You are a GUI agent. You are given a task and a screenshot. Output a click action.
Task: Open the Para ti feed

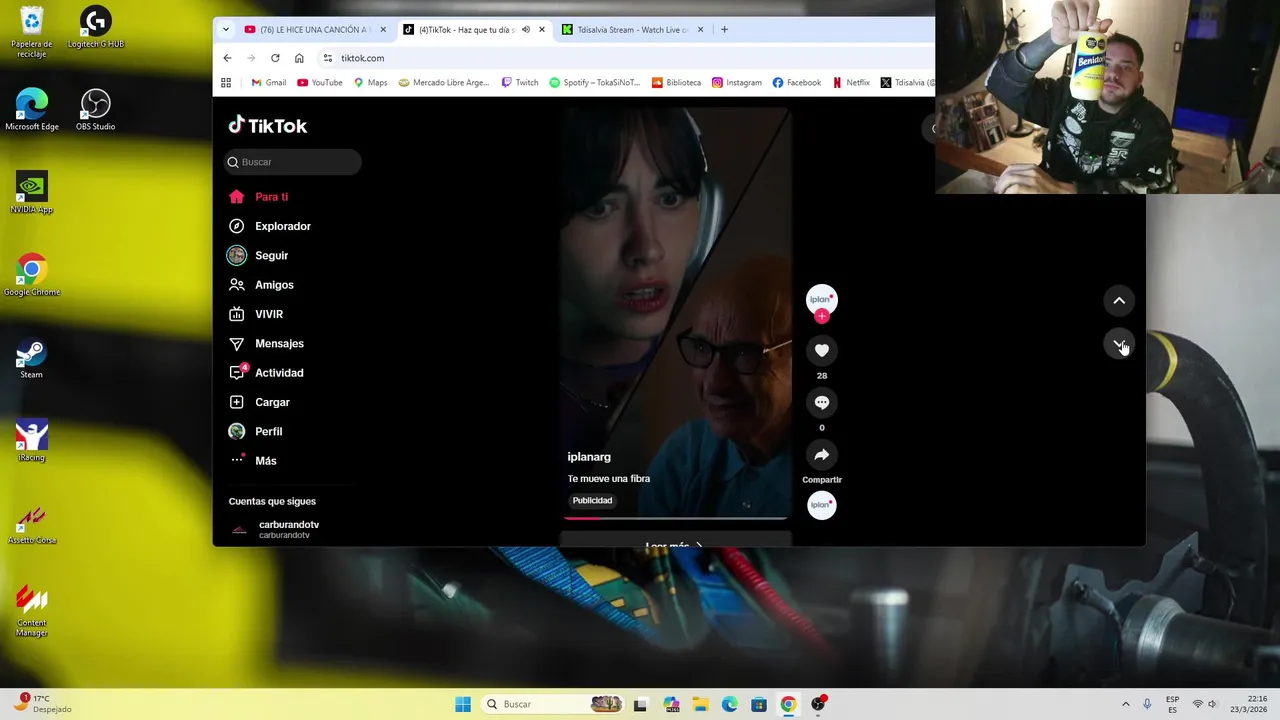[x=258, y=197]
